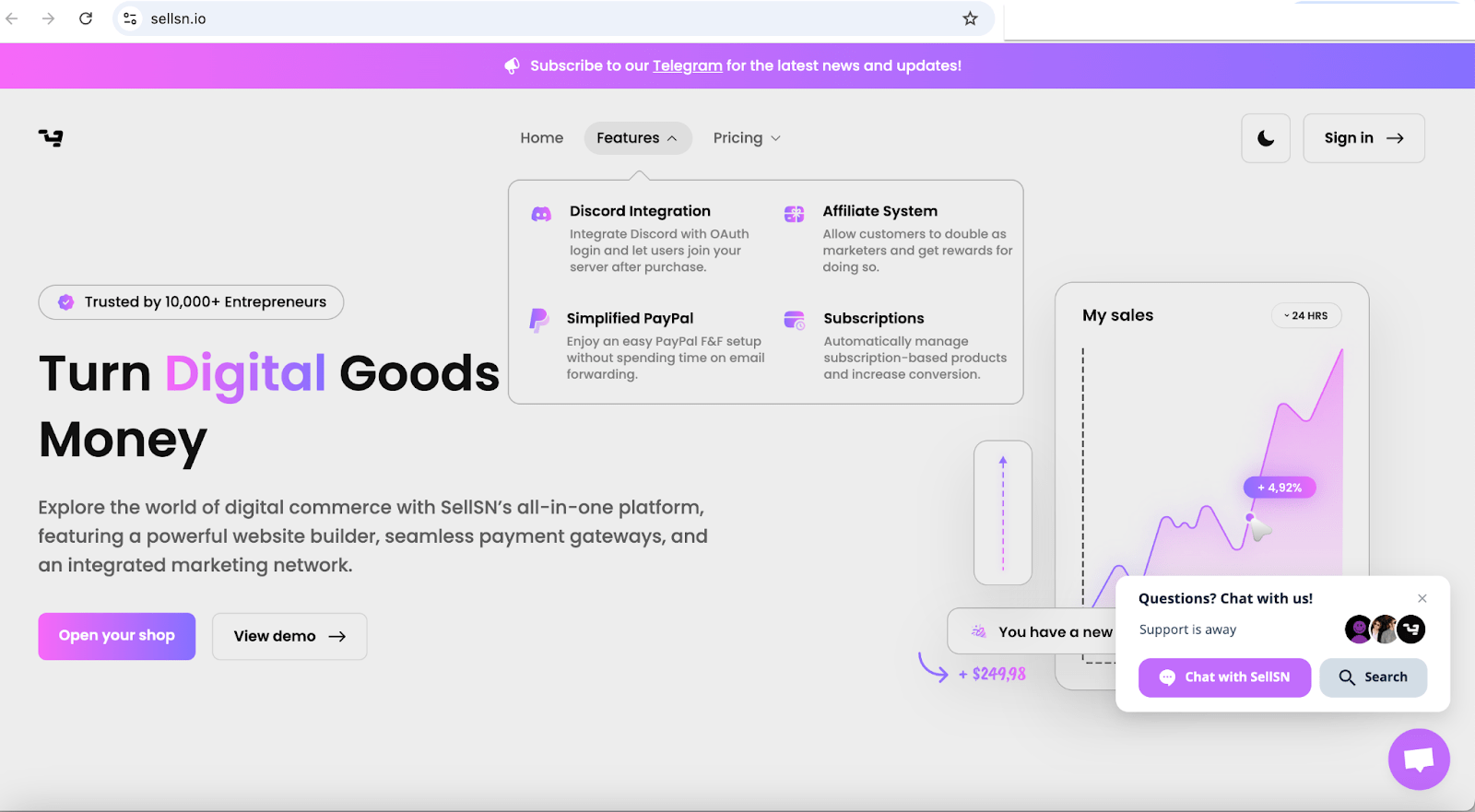Click the browser forward arrow
Image resolution: width=1475 pixels, height=812 pixels.
click(x=48, y=18)
